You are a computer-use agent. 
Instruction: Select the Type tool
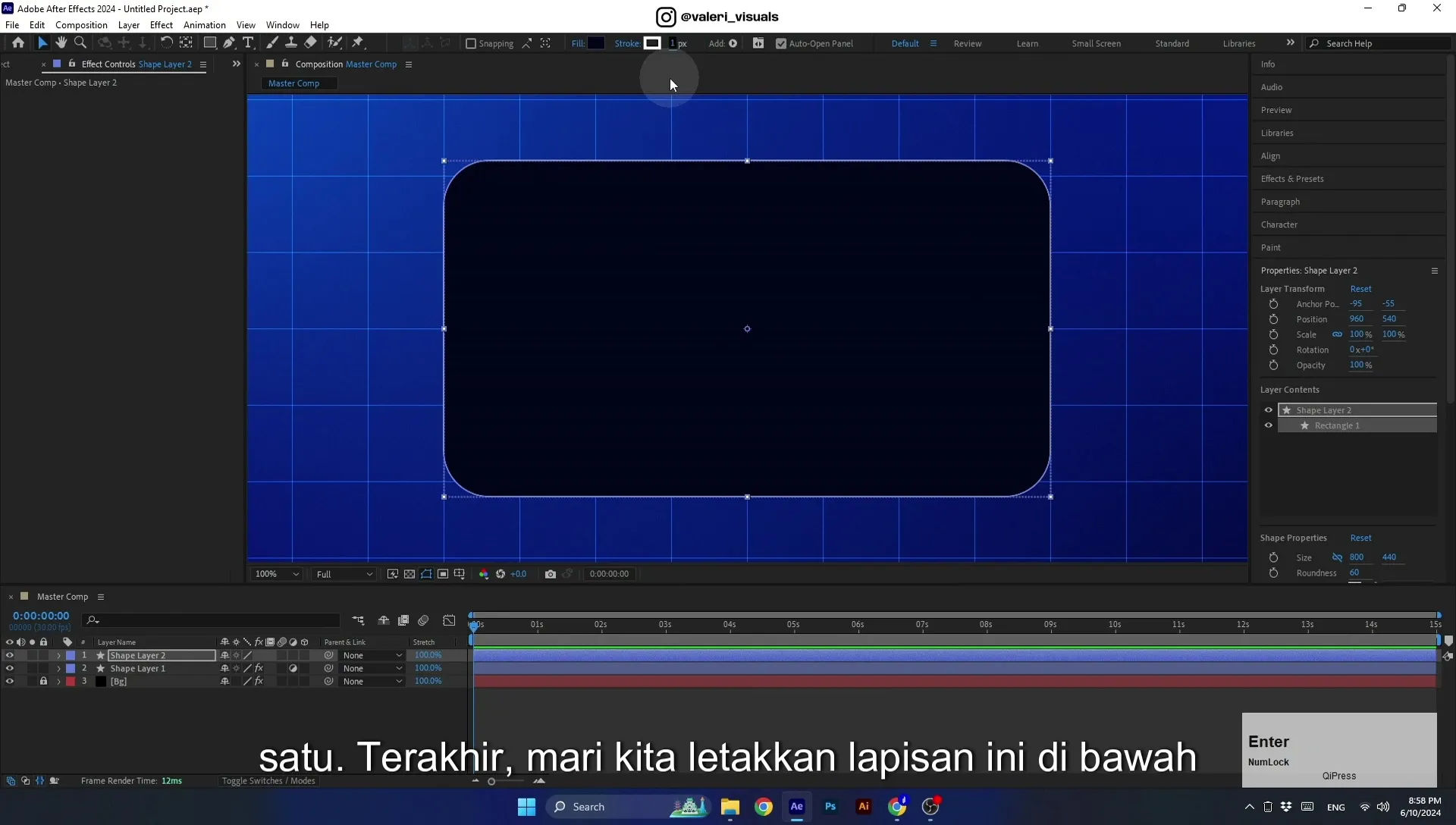[x=248, y=43]
